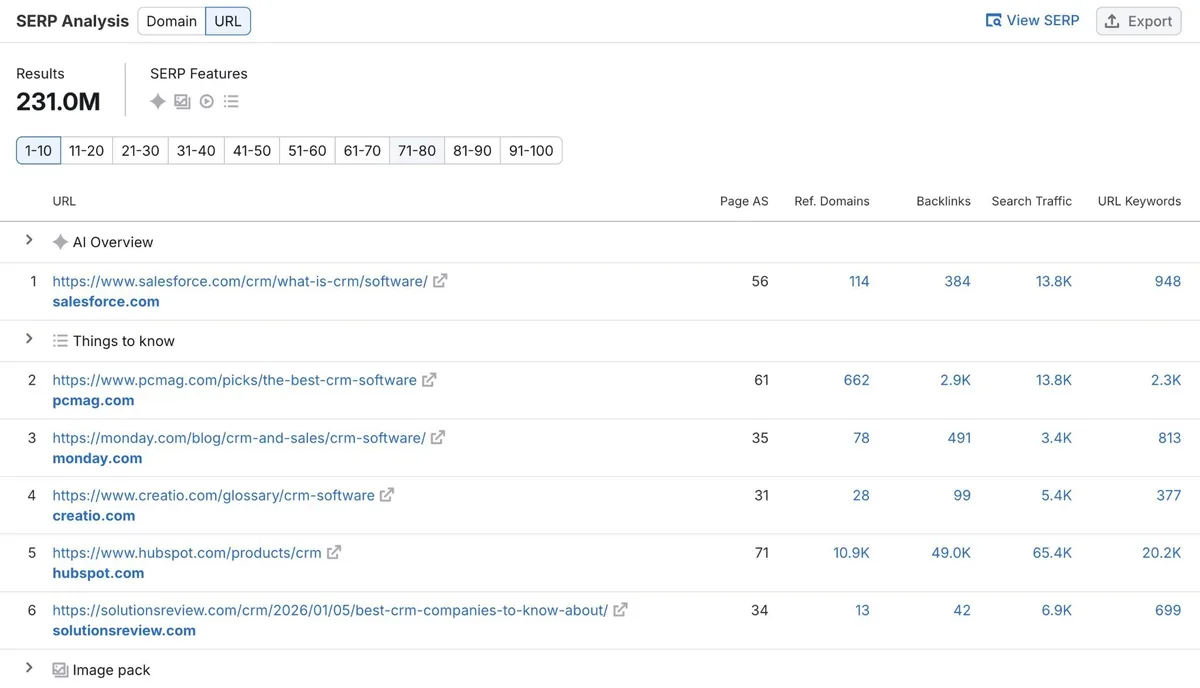Click list icon in Things to know row
Image resolution: width=1200 pixels, height=688 pixels.
point(60,341)
